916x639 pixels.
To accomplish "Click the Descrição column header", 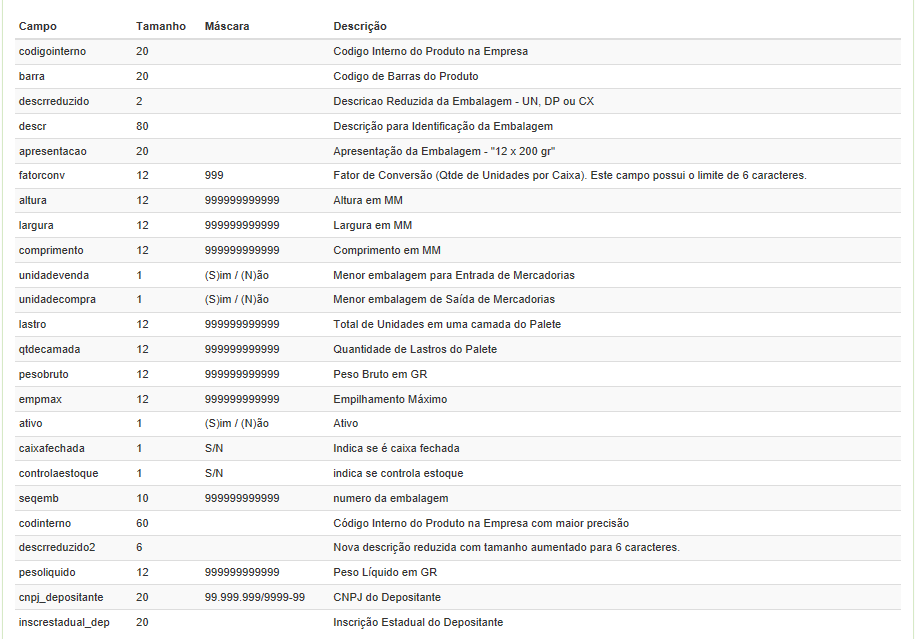I will coord(360,26).
